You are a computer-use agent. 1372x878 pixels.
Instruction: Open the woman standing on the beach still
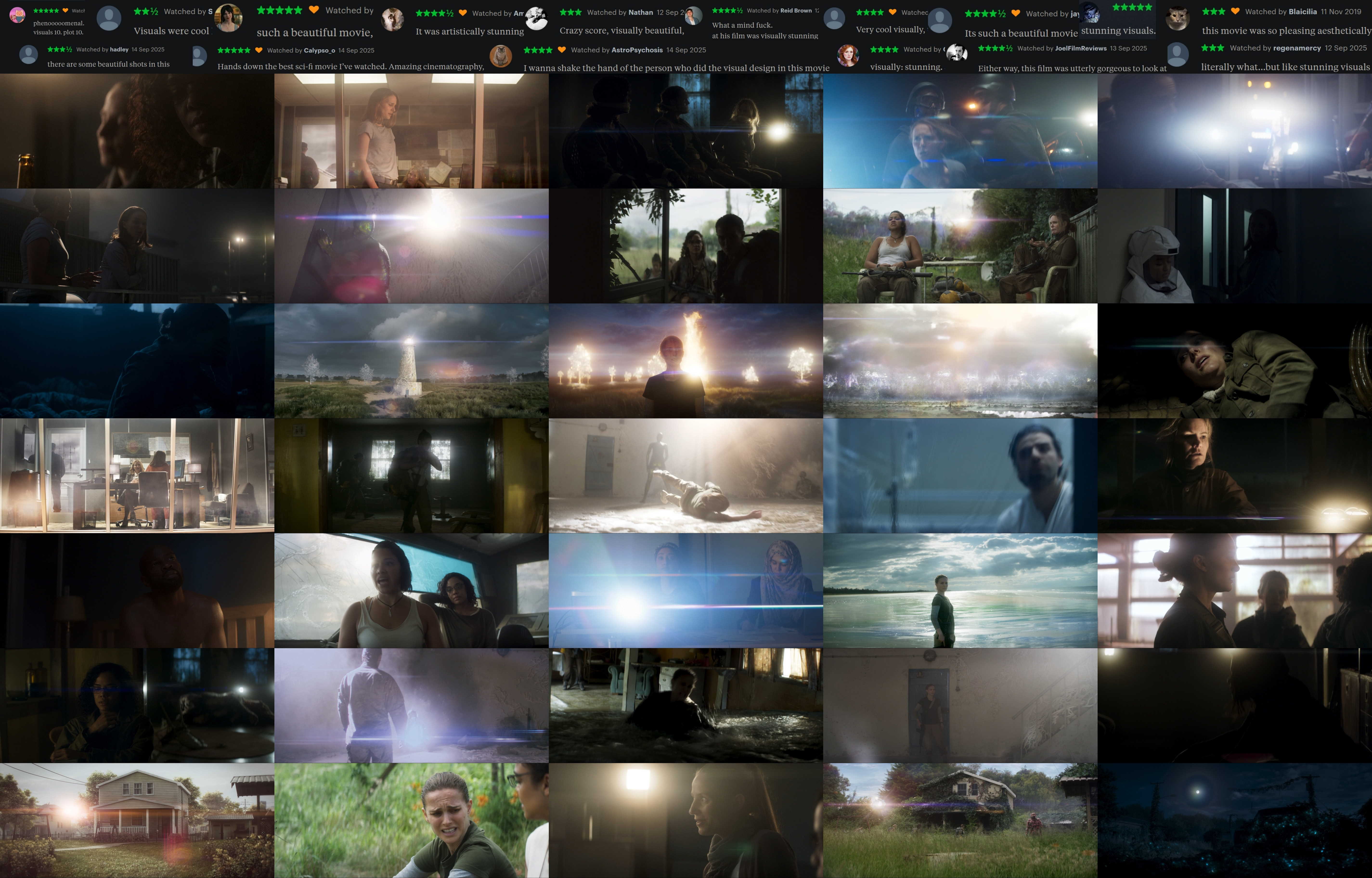(x=960, y=590)
